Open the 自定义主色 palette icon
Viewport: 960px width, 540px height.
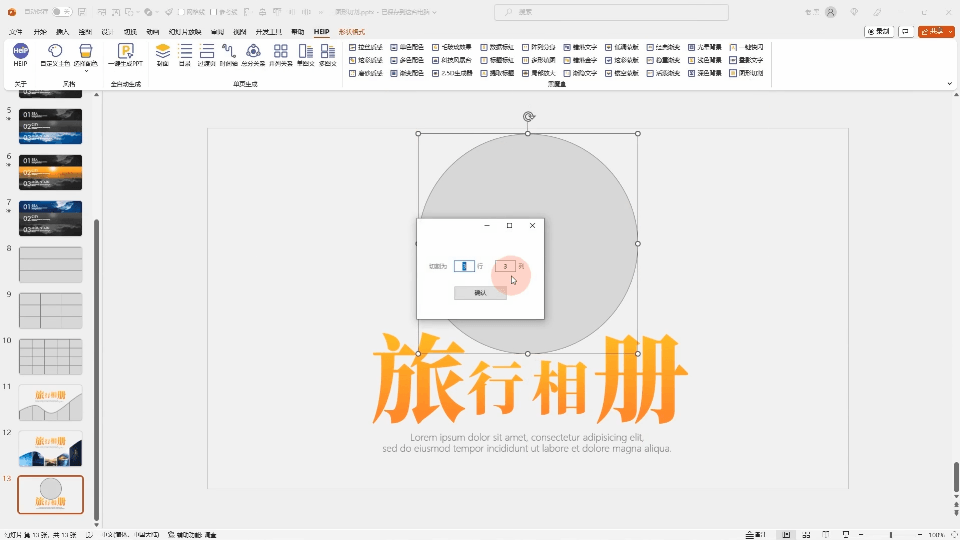(55, 51)
